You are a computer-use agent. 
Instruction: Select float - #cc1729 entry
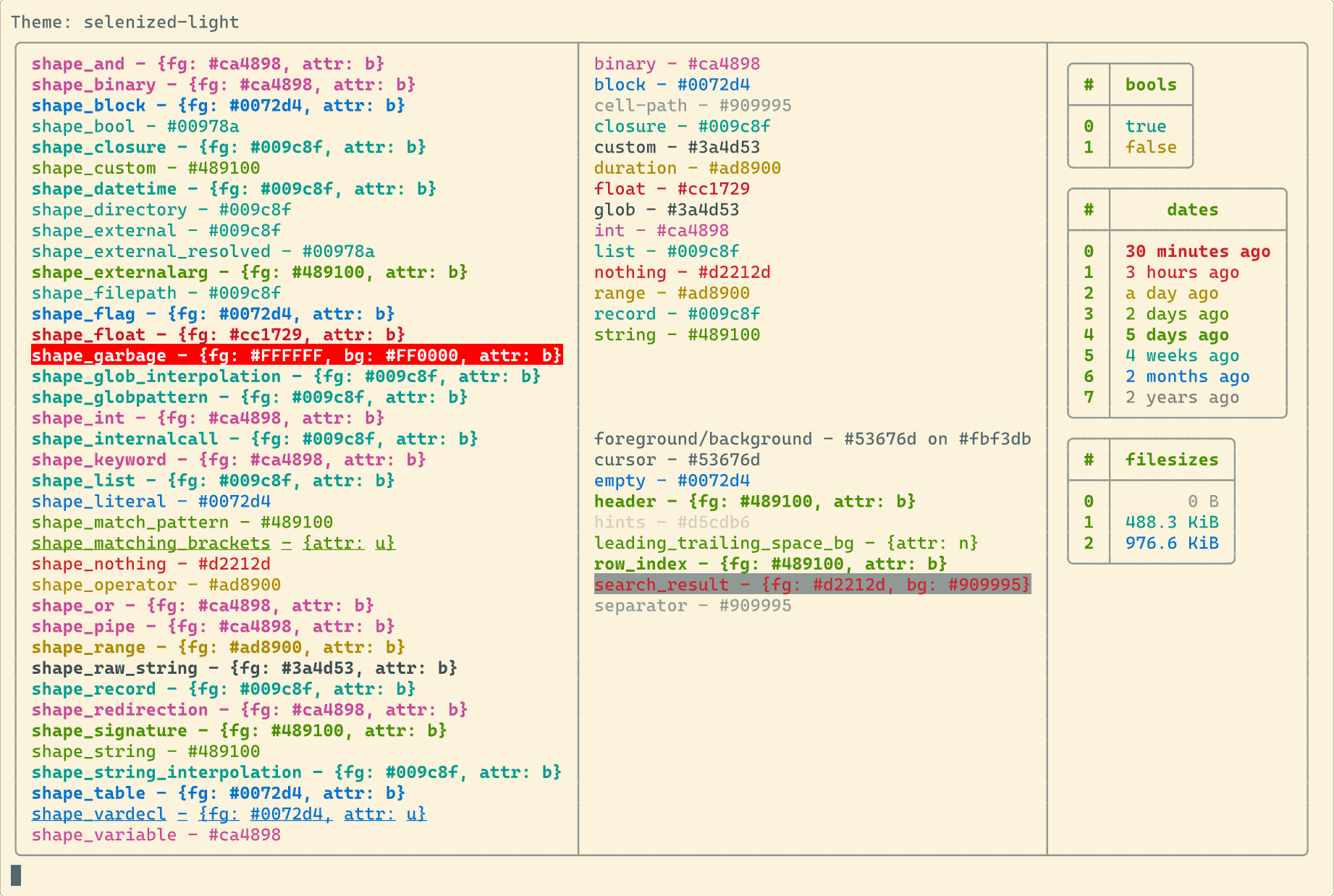coord(672,189)
